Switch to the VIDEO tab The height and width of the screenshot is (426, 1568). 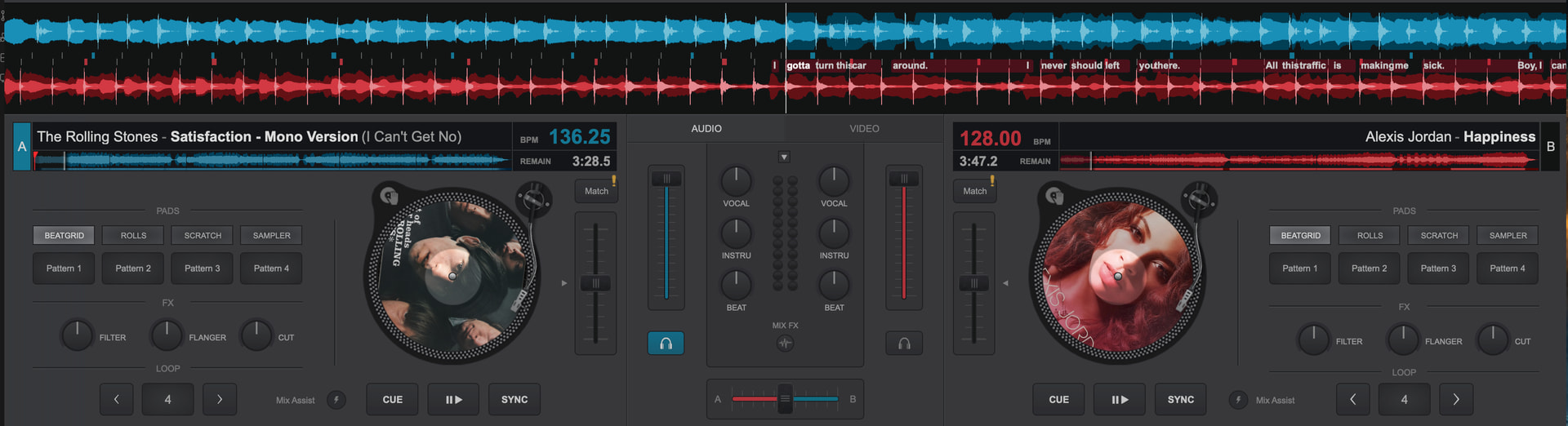pos(864,129)
